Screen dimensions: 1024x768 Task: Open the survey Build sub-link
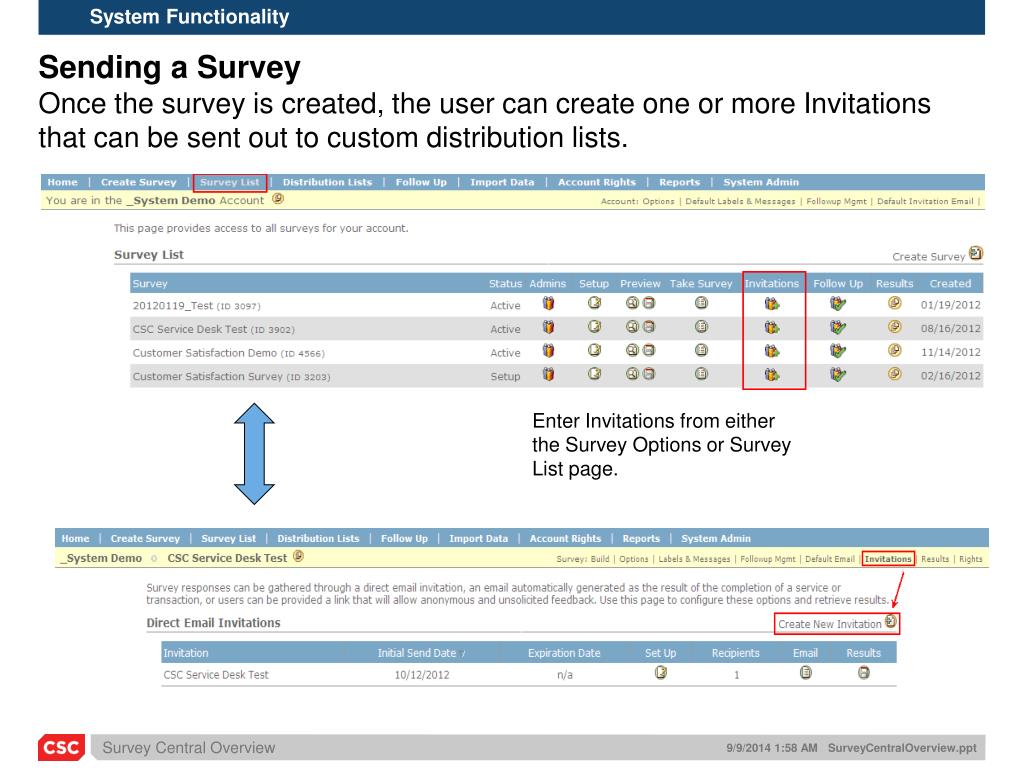600,559
